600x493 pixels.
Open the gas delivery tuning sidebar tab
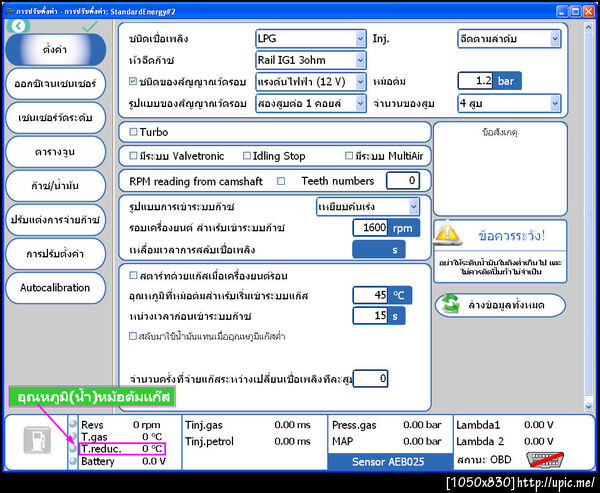55,220
